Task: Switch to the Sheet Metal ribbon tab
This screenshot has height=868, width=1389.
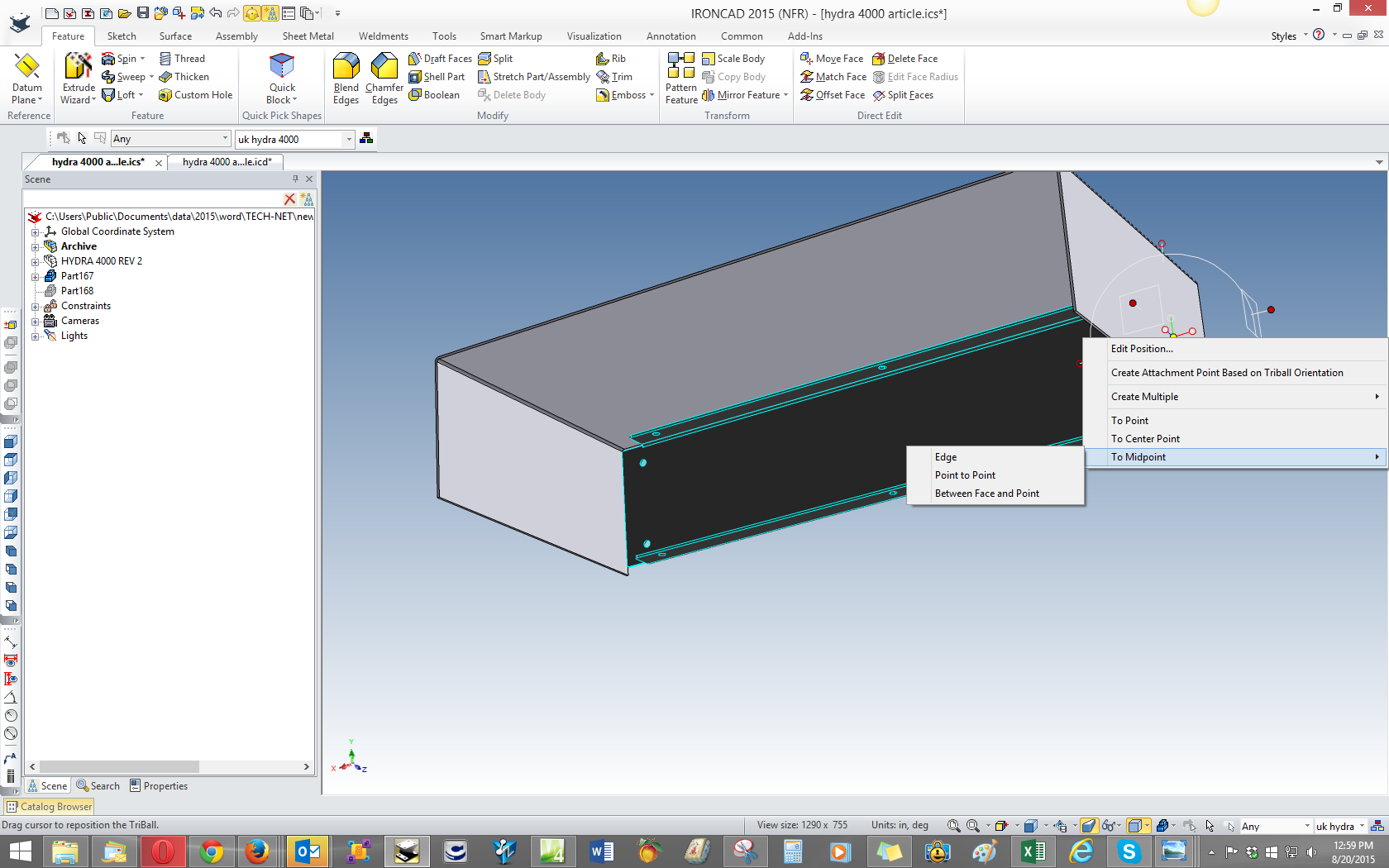Action: tap(308, 36)
